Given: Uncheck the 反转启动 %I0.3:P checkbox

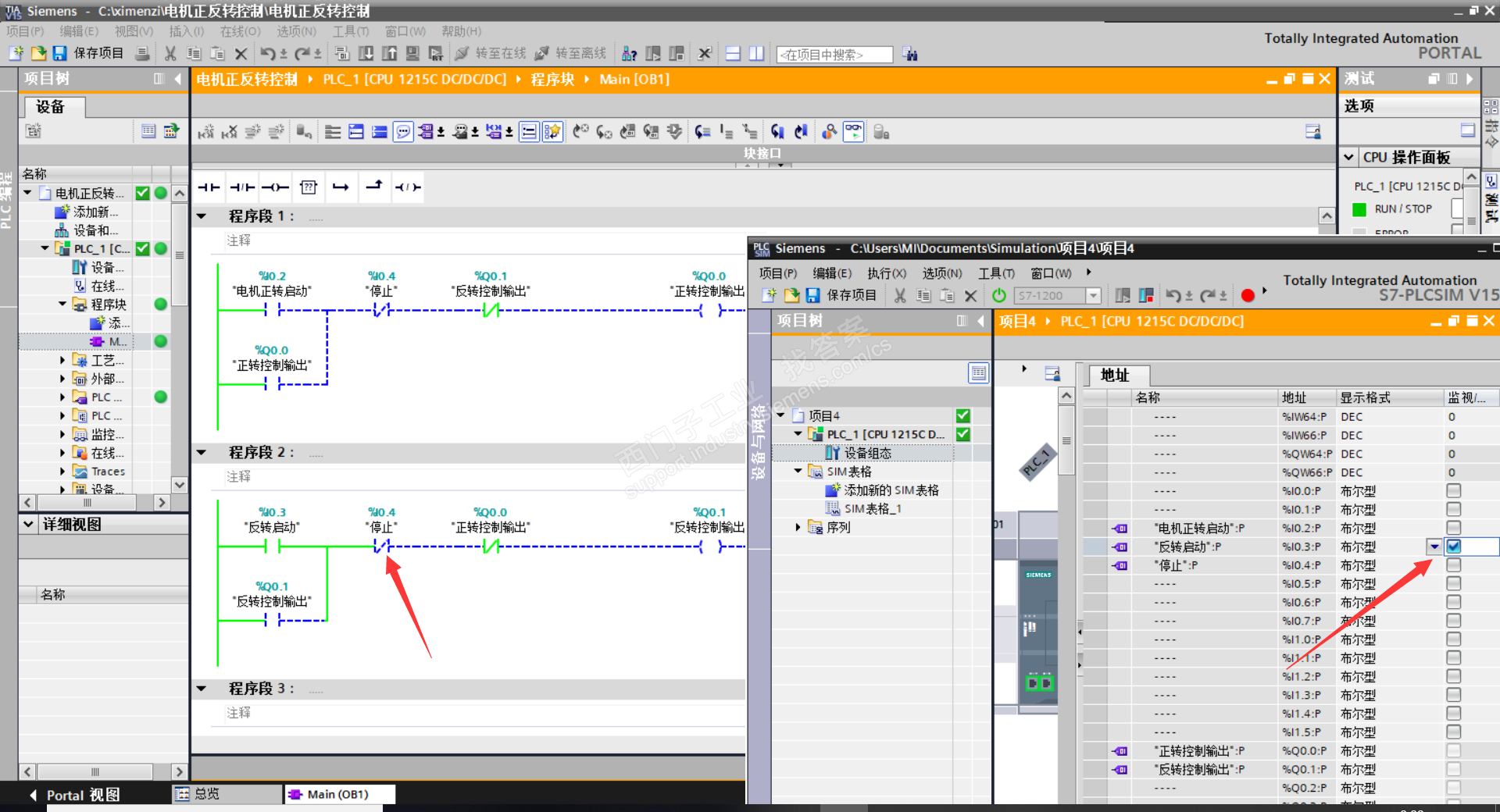Looking at the screenshot, I should (1453, 547).
